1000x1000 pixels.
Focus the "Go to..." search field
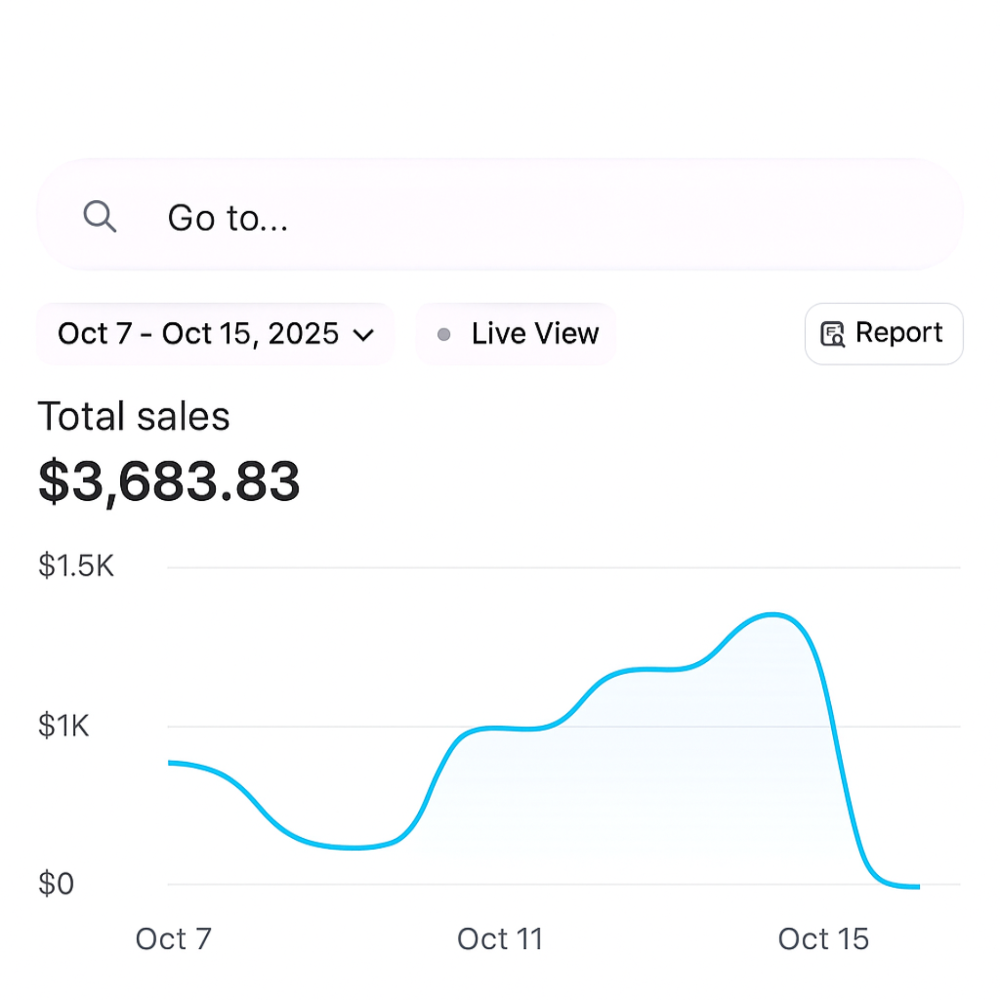click(x=500, y=216)
